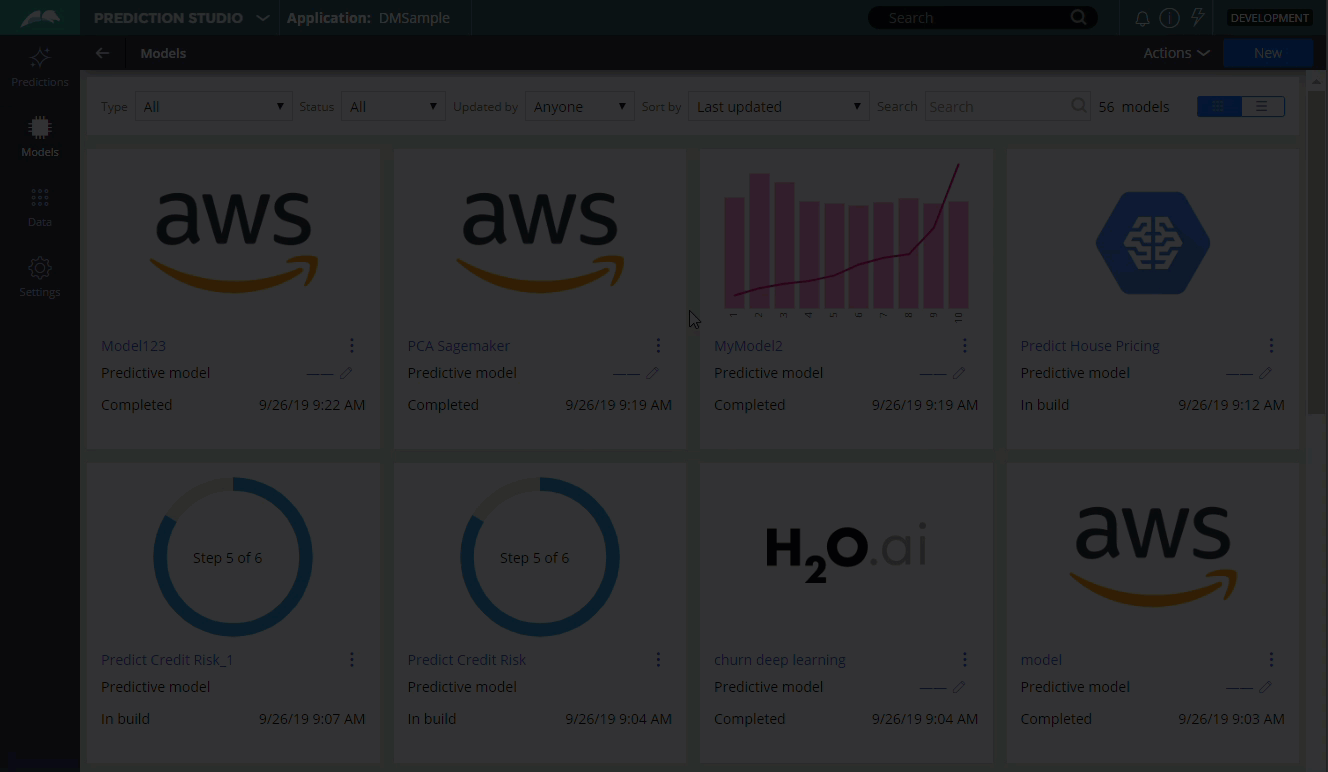Click the Step 5 of 6 progress ring for Predict Credit Risk_1
Image resolution: width=1328 pixels, height=772 pixels.
(233, 557)
